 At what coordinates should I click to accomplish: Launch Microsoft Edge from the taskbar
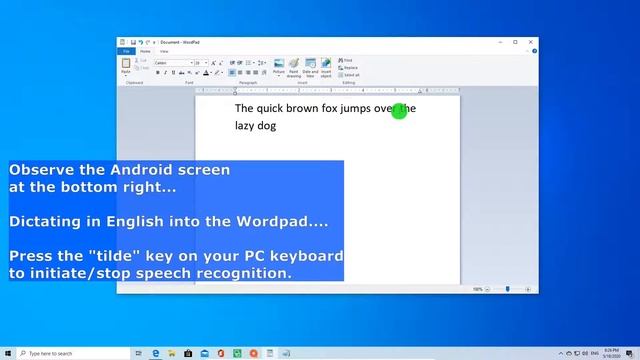156,353
